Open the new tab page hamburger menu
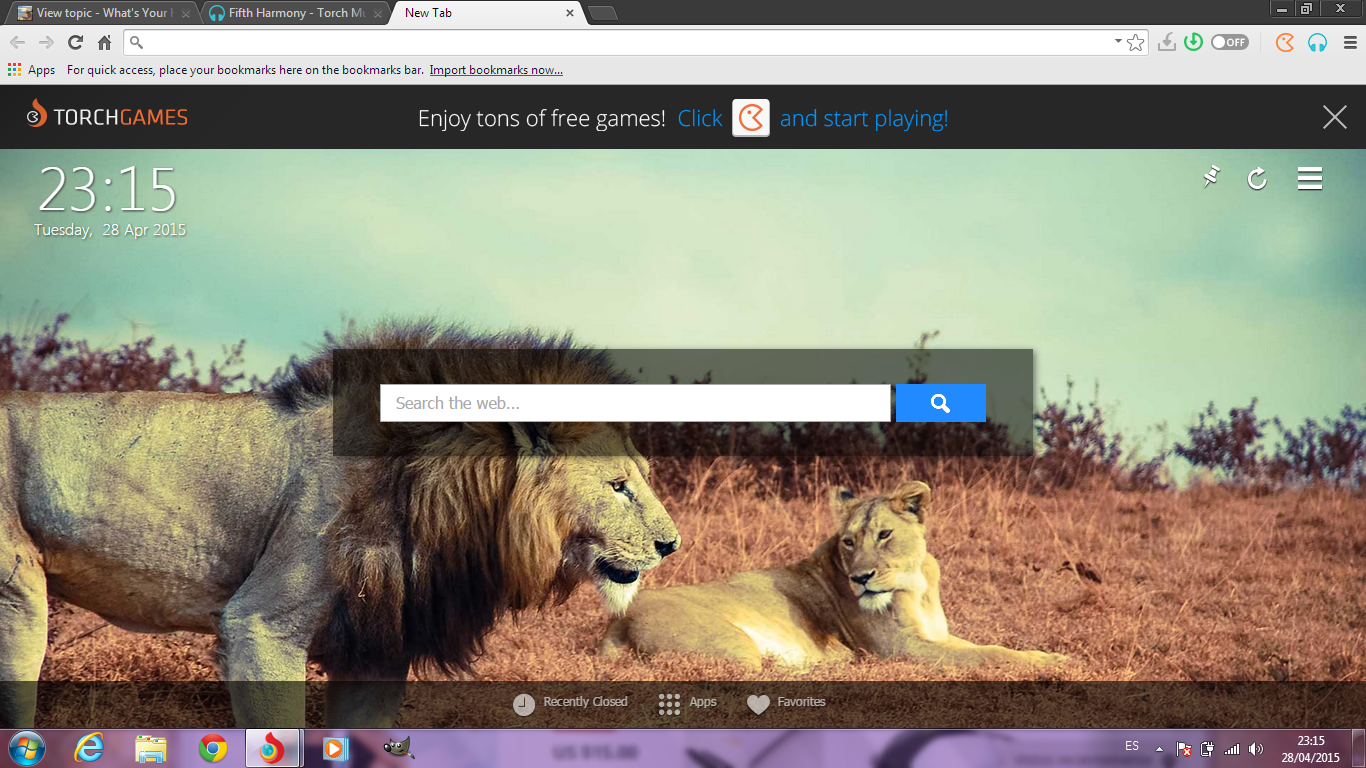This screenshot has width=1366, height=768. point(1309,179)
